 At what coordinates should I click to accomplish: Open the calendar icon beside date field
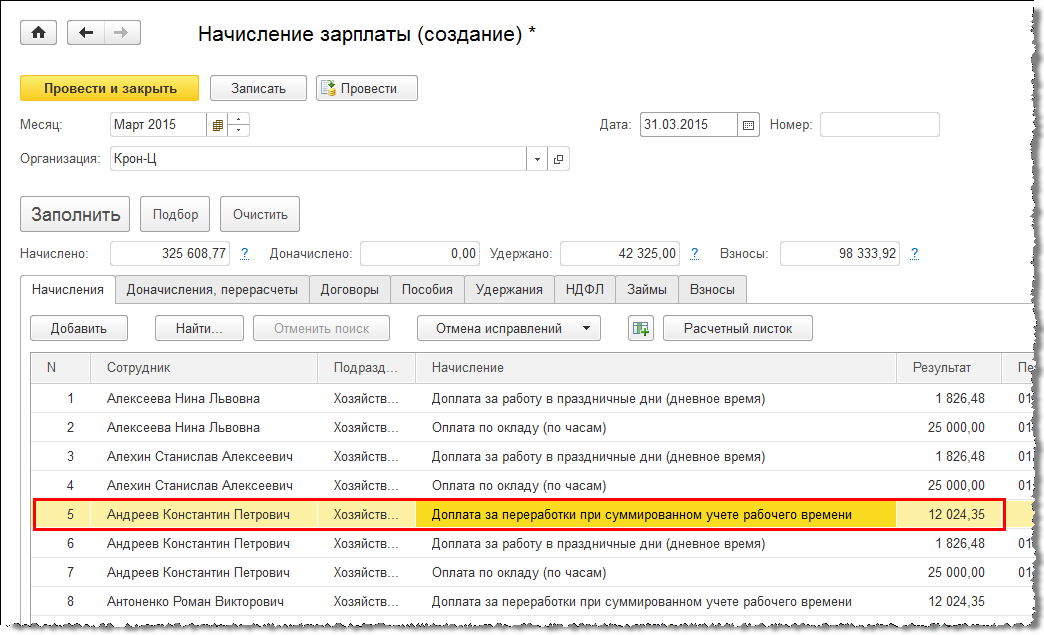[748, 125]
